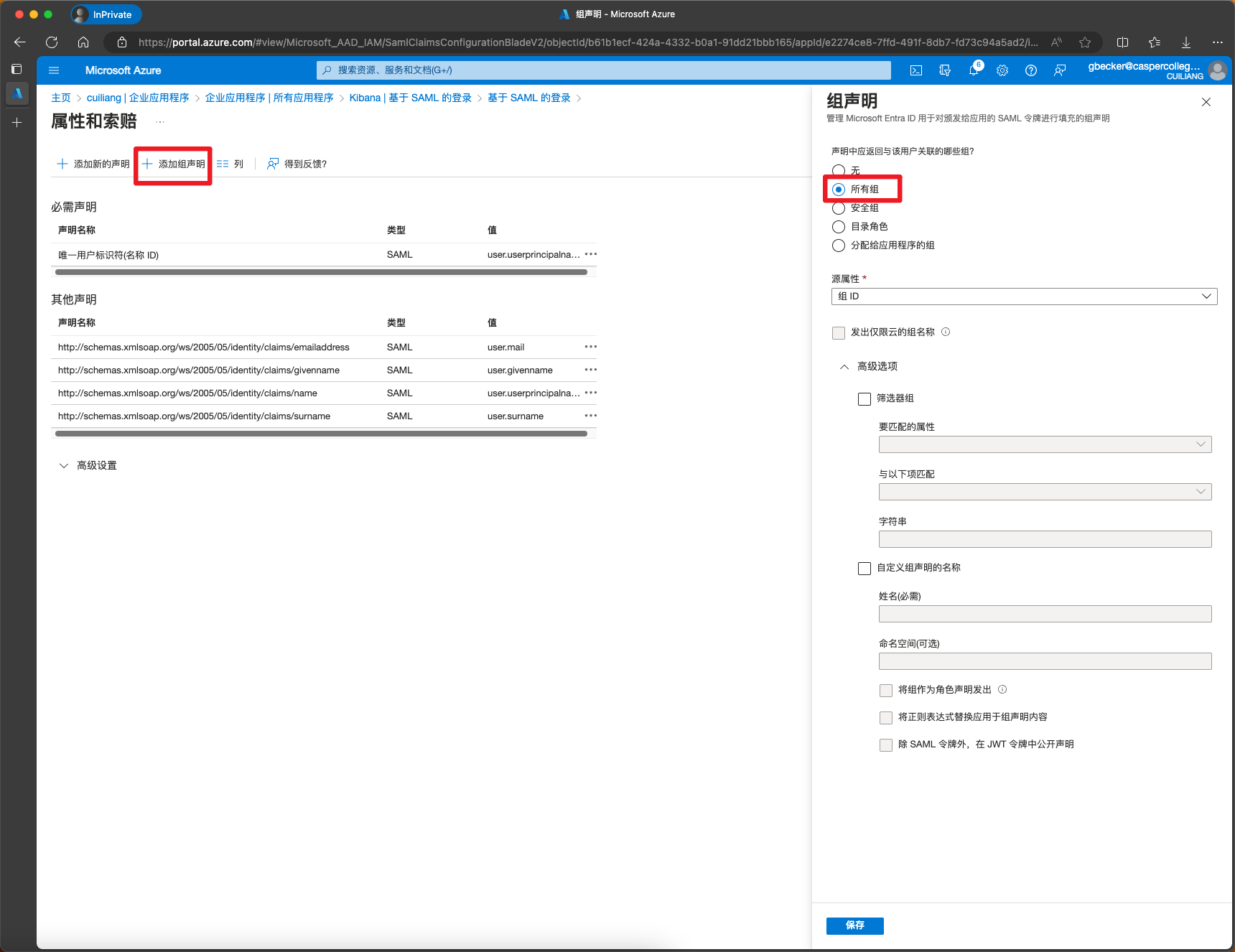The width and height of the screenshot is (1235, 952).
Task: Open more options for emailaddress claim
Action: coord(590,347)
